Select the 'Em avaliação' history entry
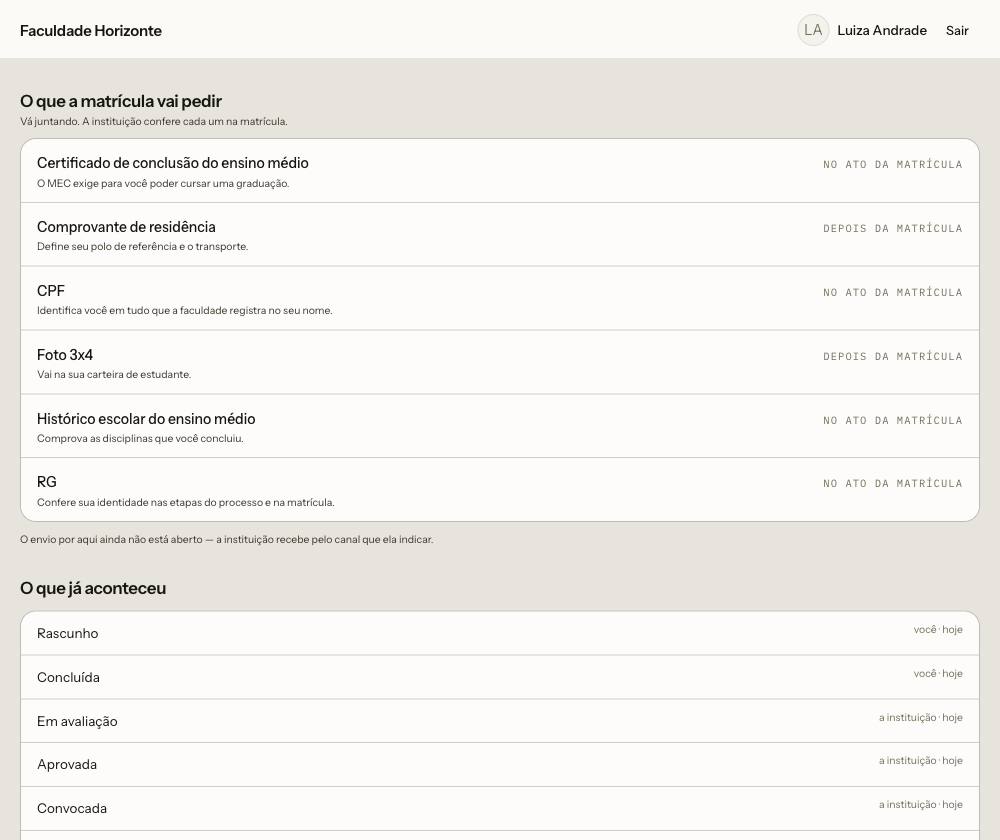 [x=77, y=721]
